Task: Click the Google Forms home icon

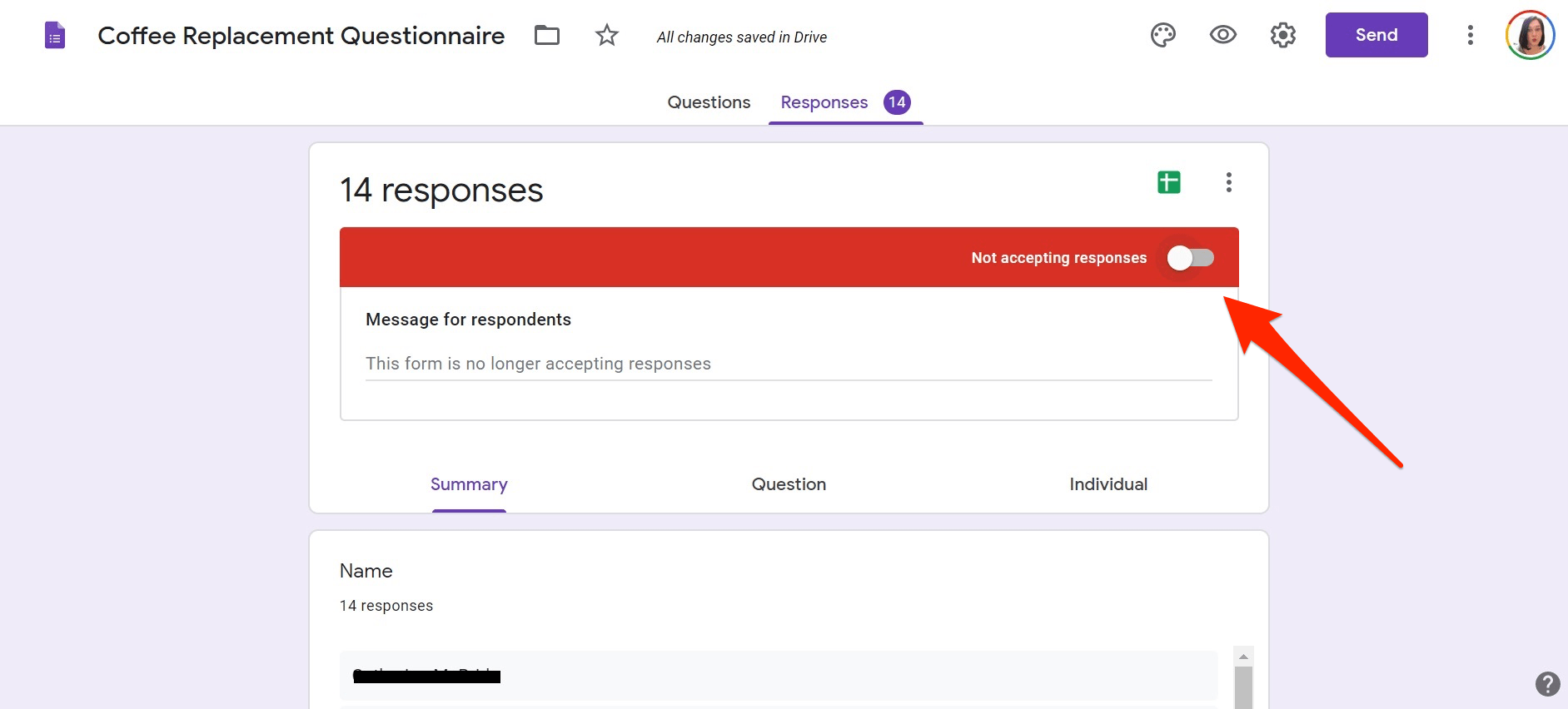Action: tap(55, 36)
